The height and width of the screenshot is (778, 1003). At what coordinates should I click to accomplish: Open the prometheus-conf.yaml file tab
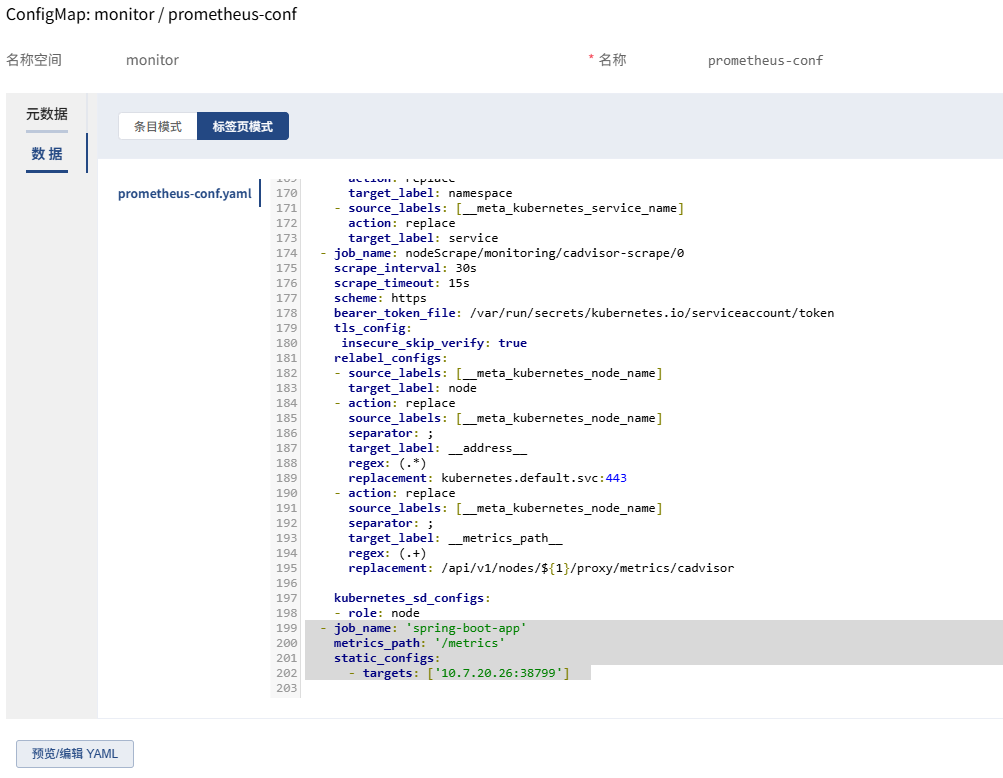point(184,193)
